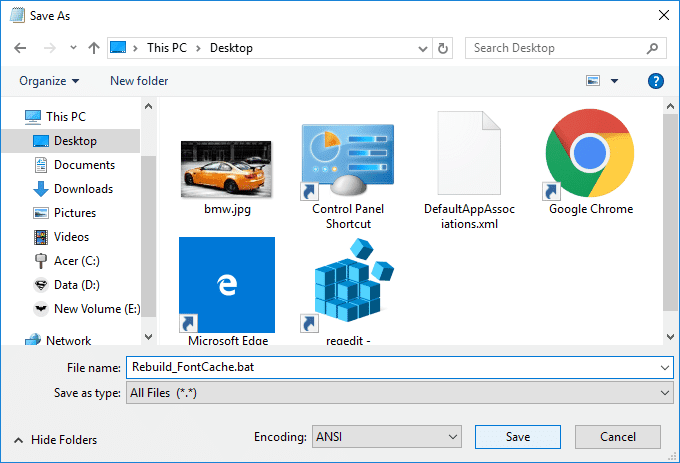Close the Save As dialog
Viewport: 680px width, 463px height.
[664, 15]
